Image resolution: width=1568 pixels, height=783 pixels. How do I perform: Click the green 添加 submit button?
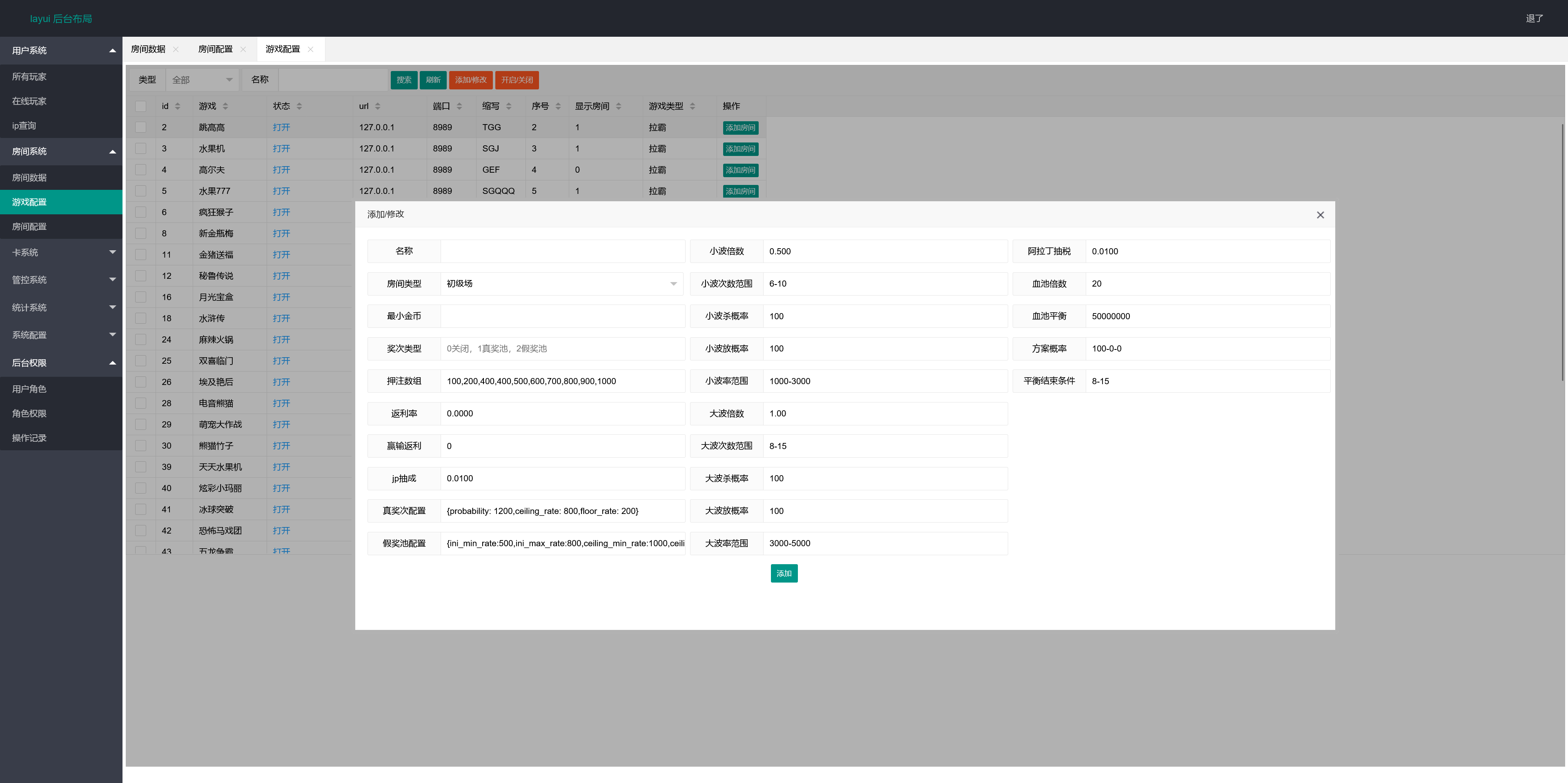(784, 573)
